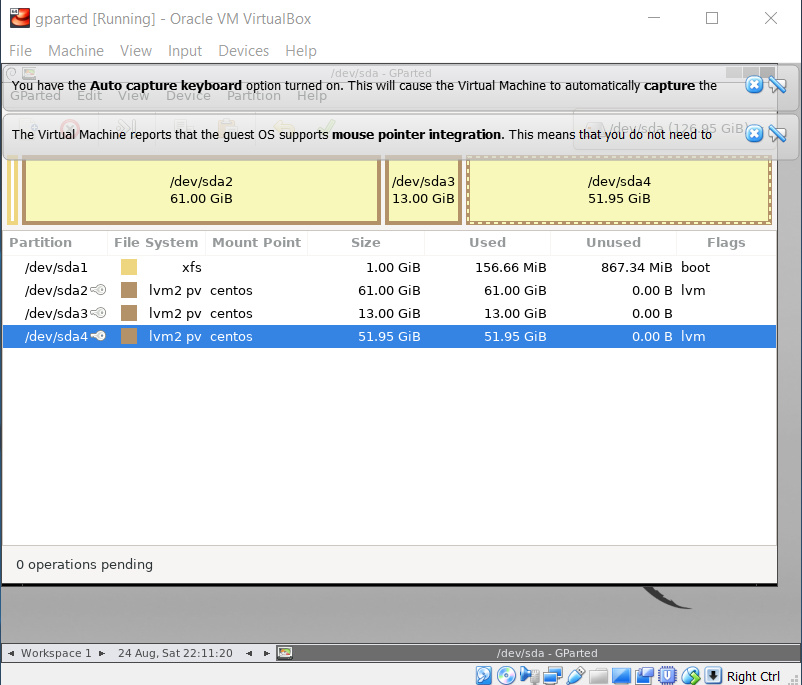Switch to the next workspace using right arrow
Viewport: 802px width, 685px height.
[102, 653]
